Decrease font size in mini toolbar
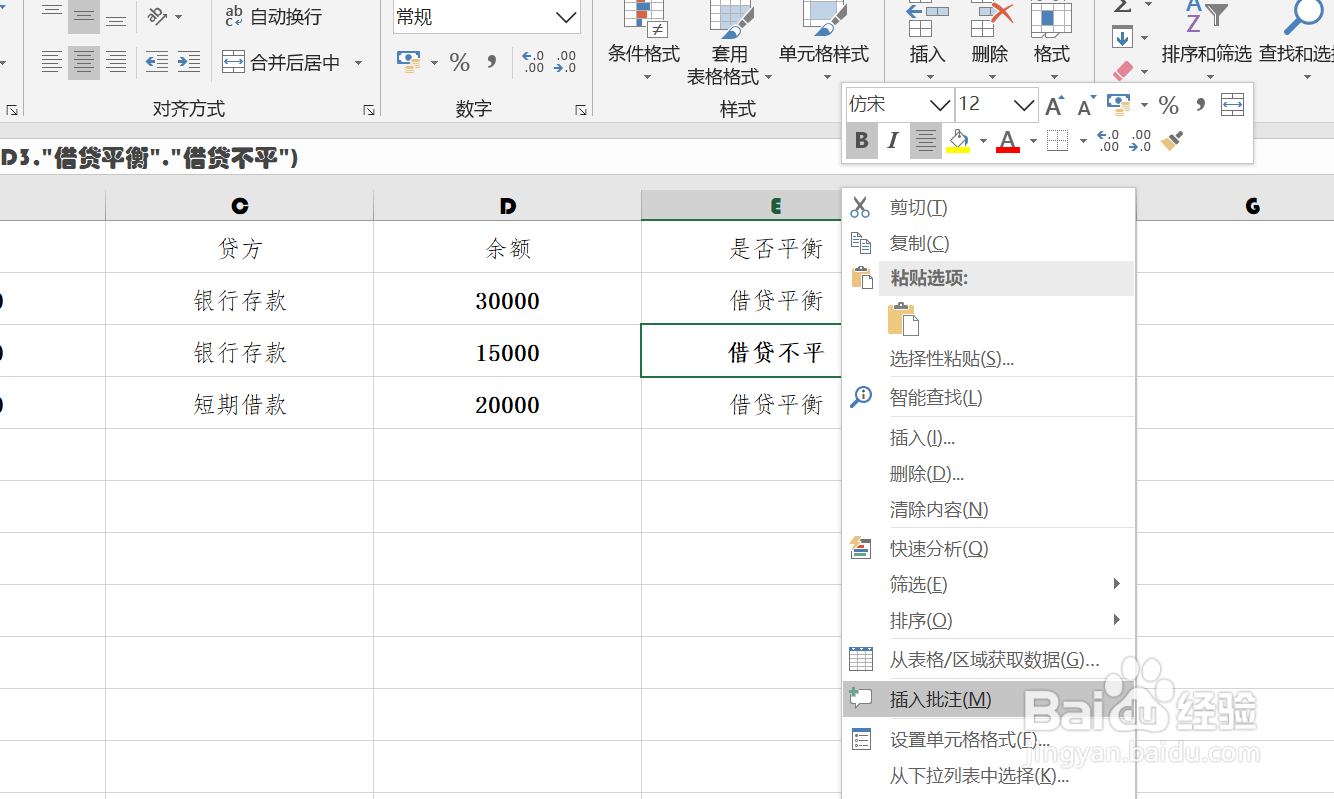The height and width of the screenshot is (799, 1334). pos(1086,105)
